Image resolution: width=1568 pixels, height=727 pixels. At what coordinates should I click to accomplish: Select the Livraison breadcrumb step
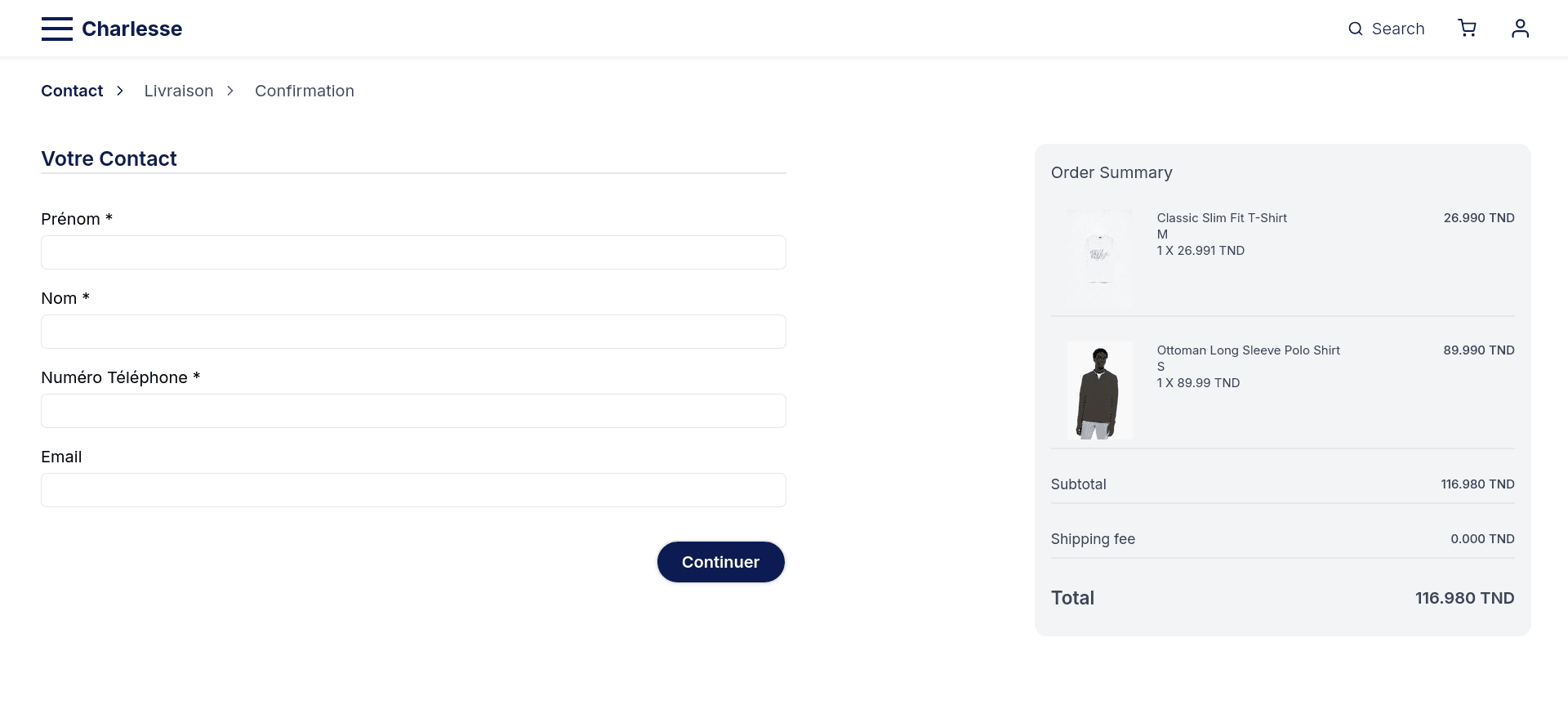[x=179, y=91]
